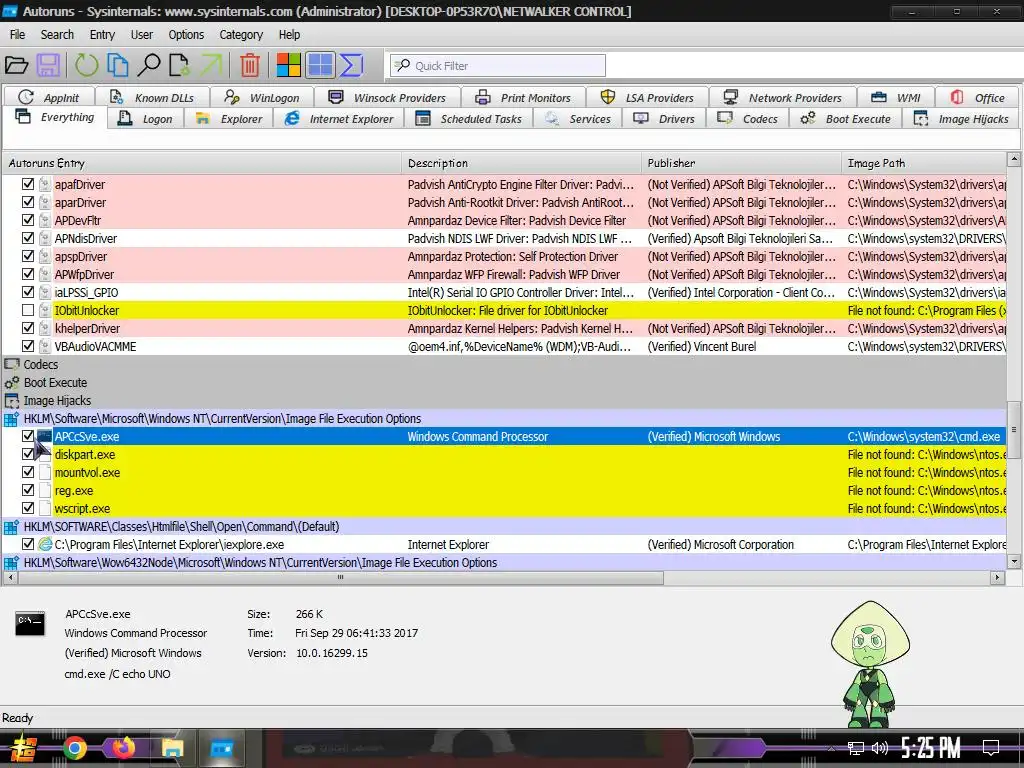
Task: Toggle the Hide Windows entries color logo icon
Action: tap(288, 65)
